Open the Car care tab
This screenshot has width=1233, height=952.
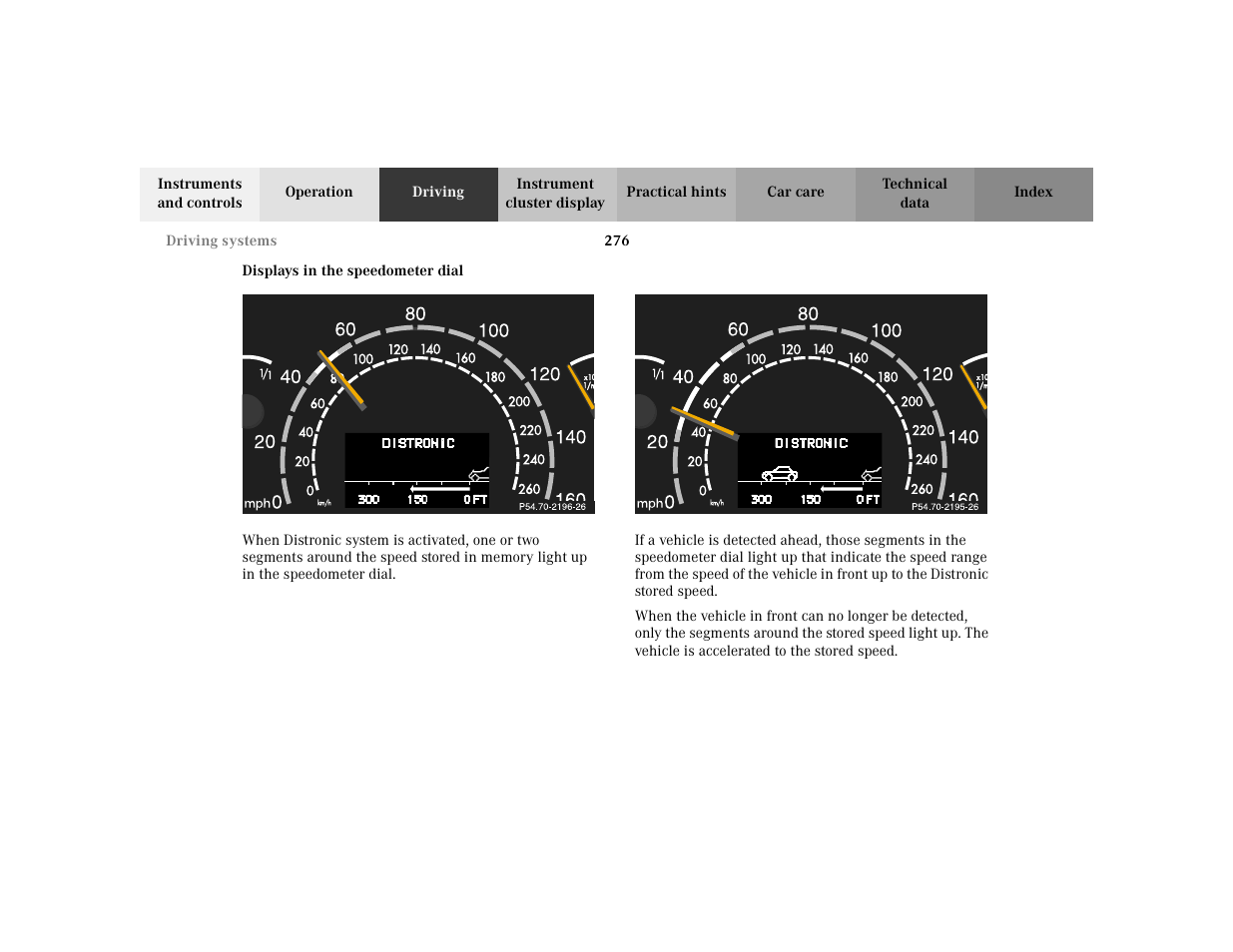[796, 194]
